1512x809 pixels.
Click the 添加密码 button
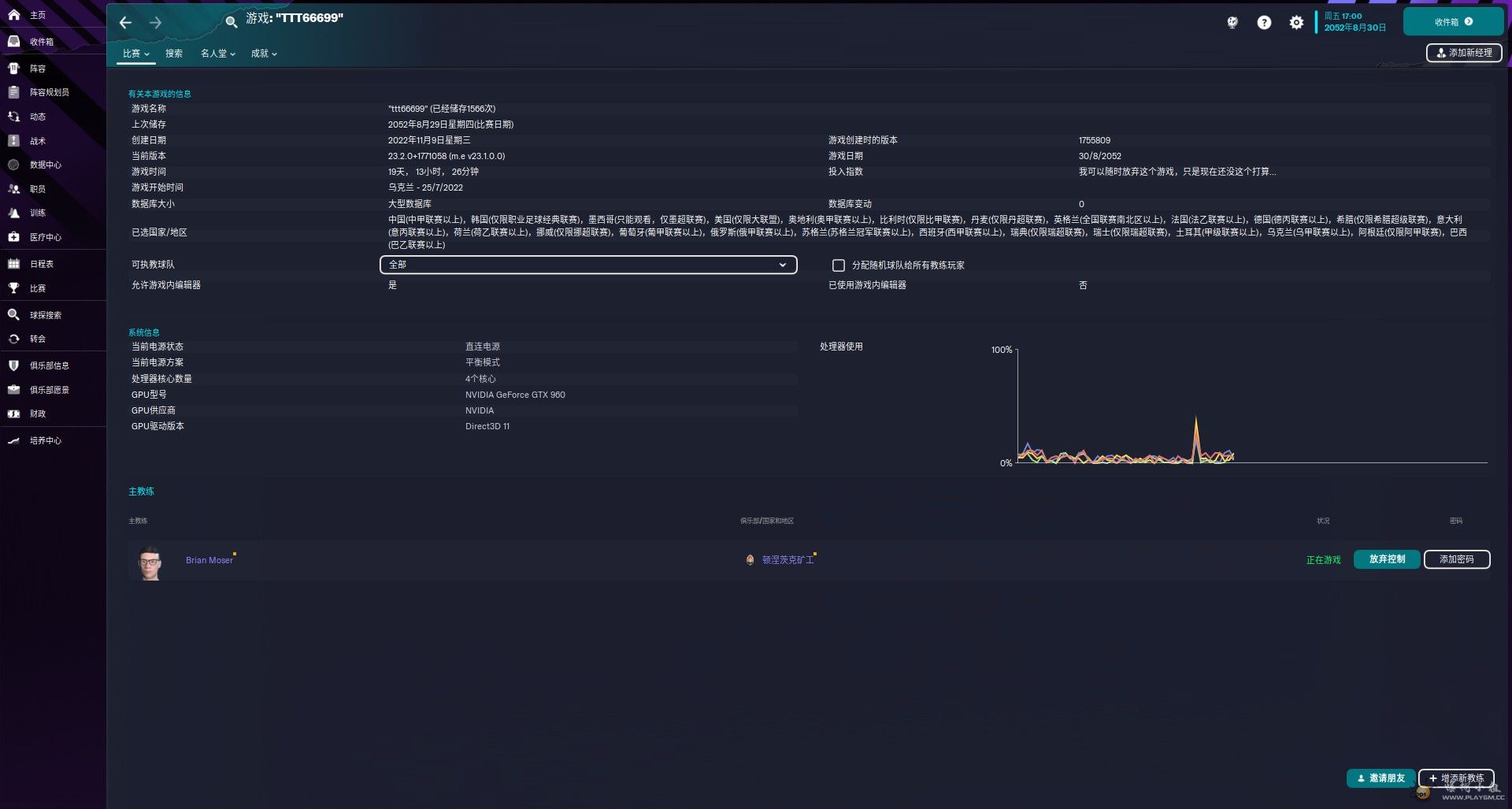[x=1456, y=559]
